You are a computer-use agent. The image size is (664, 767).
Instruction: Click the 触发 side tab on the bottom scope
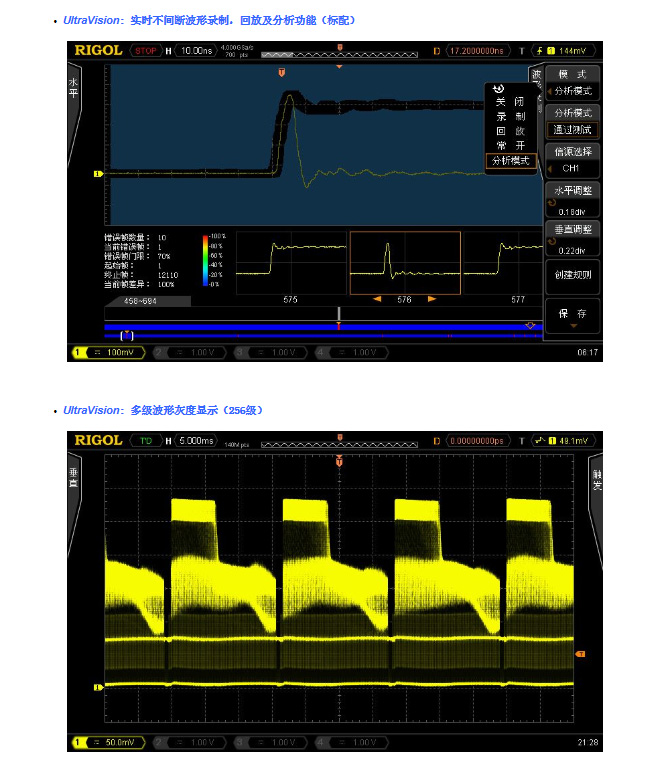click(596, 477)
